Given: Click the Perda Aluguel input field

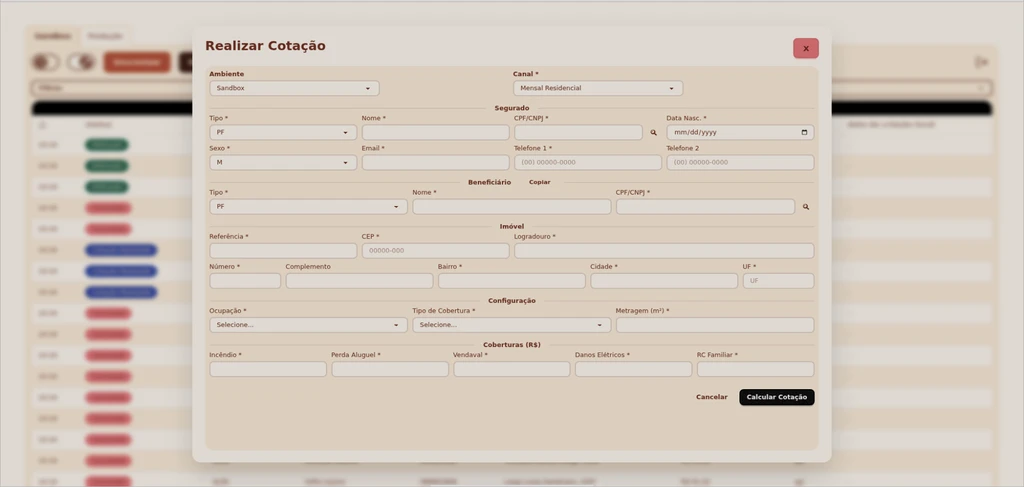Looking at the screenshot, I should pos(390,369).
